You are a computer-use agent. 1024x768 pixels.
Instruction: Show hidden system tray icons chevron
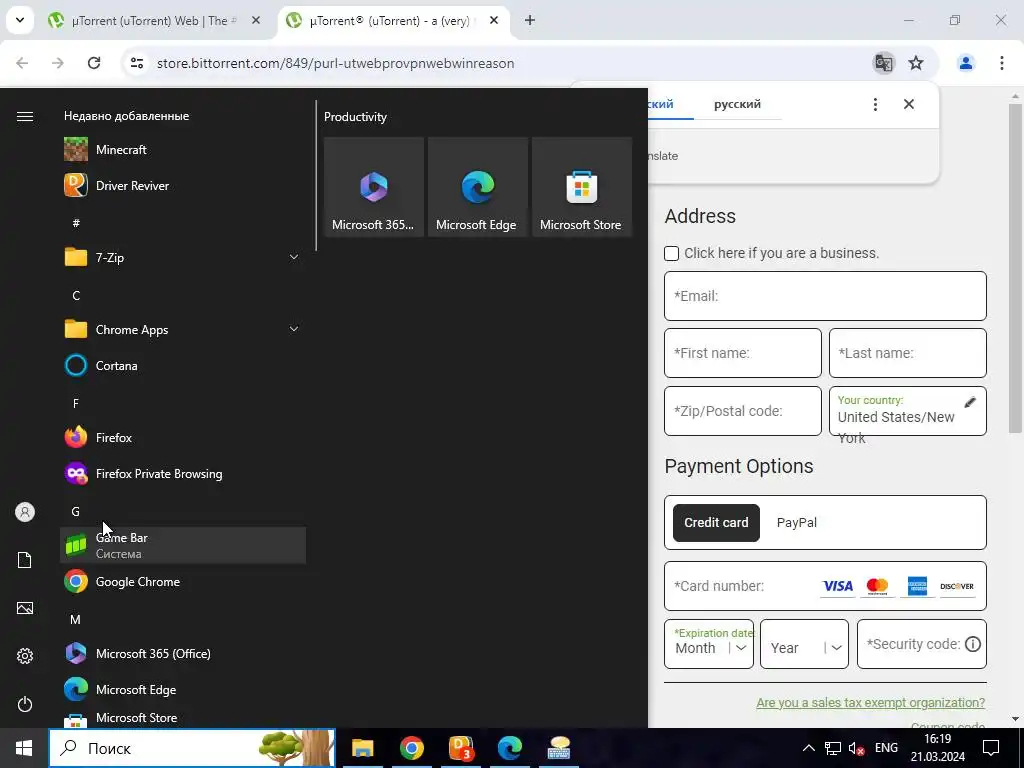pos(808,748)
